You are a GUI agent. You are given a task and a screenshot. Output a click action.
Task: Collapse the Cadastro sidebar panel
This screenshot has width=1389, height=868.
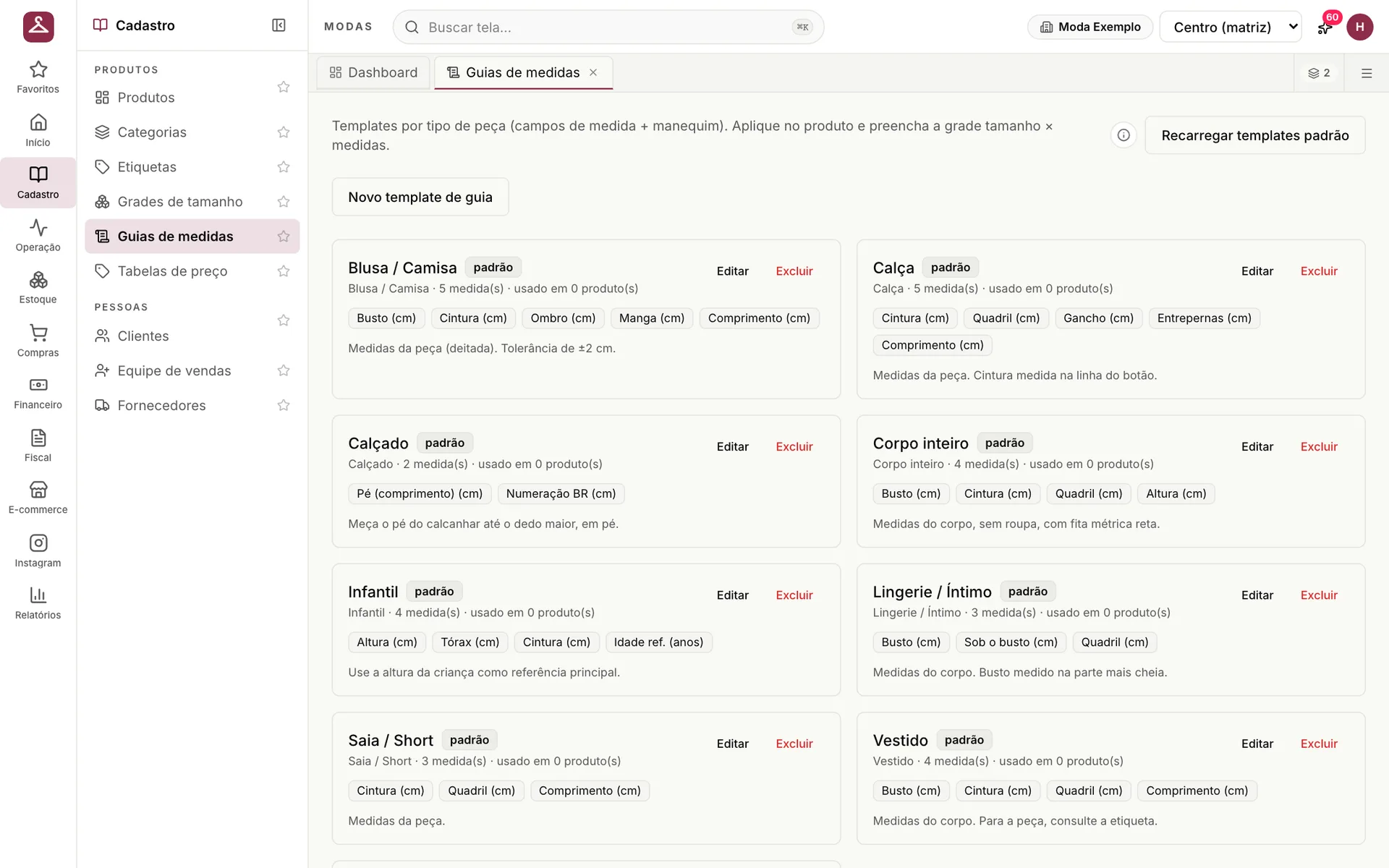click(x=279, y=25)
